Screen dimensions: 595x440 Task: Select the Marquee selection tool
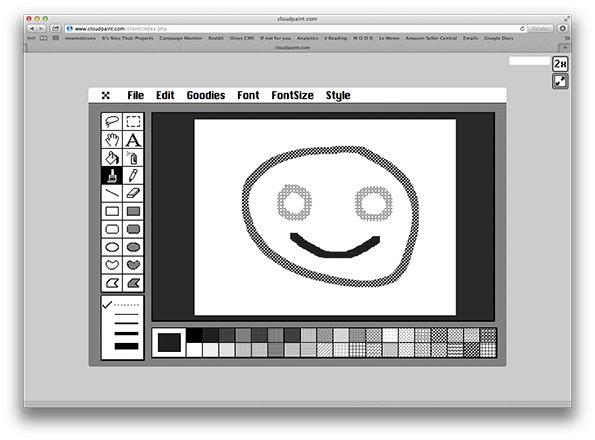coord(133,122)
